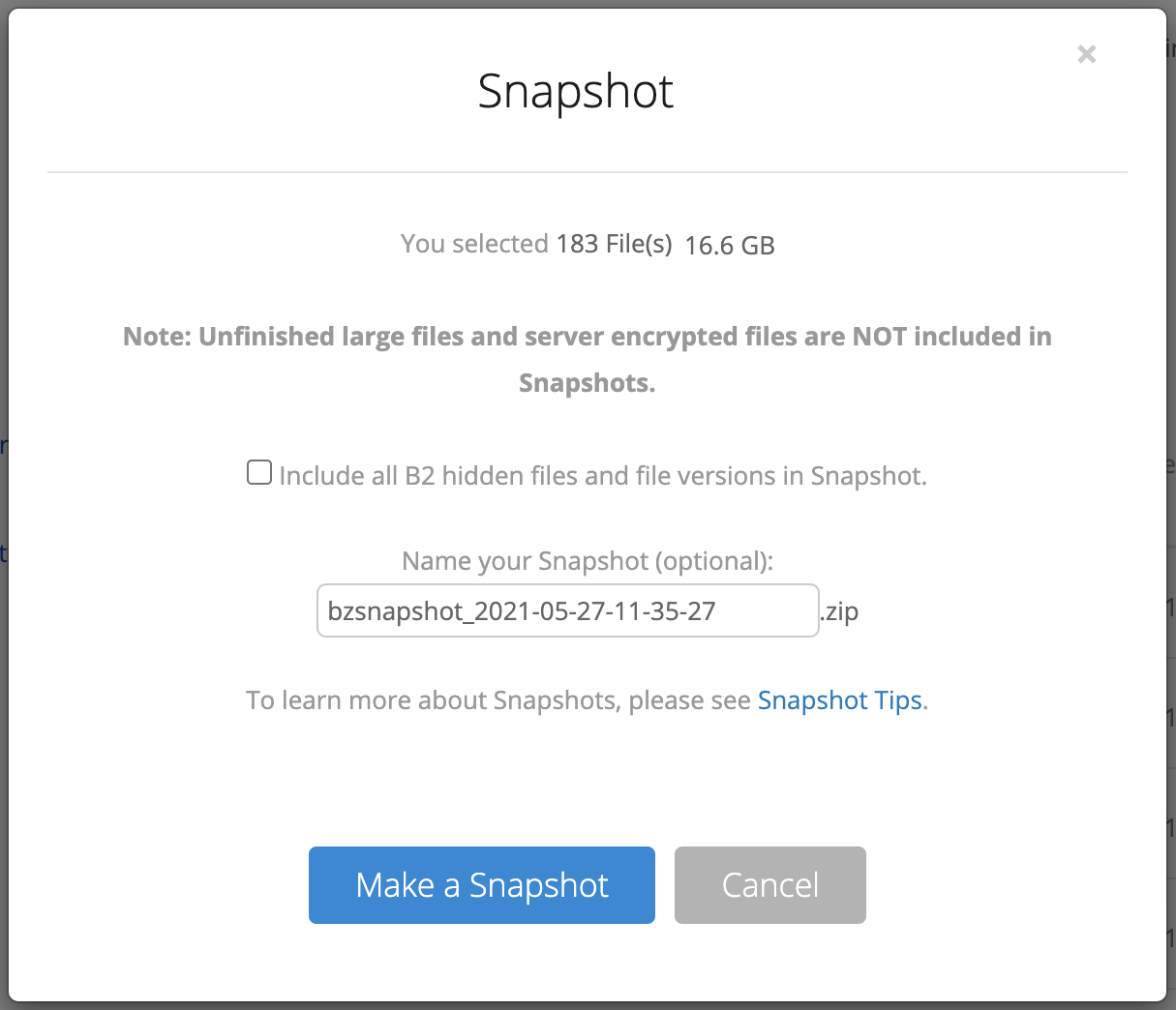Enable Include all B2 hidden files checkbox
This screenshot has width=1176, height=1010.
click(259, 472)
